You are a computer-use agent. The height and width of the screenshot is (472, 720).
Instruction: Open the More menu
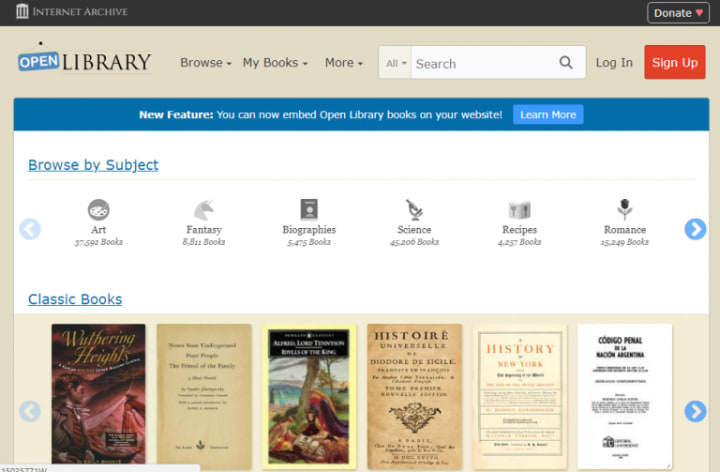pyautogui.click(x=344, y=62)
